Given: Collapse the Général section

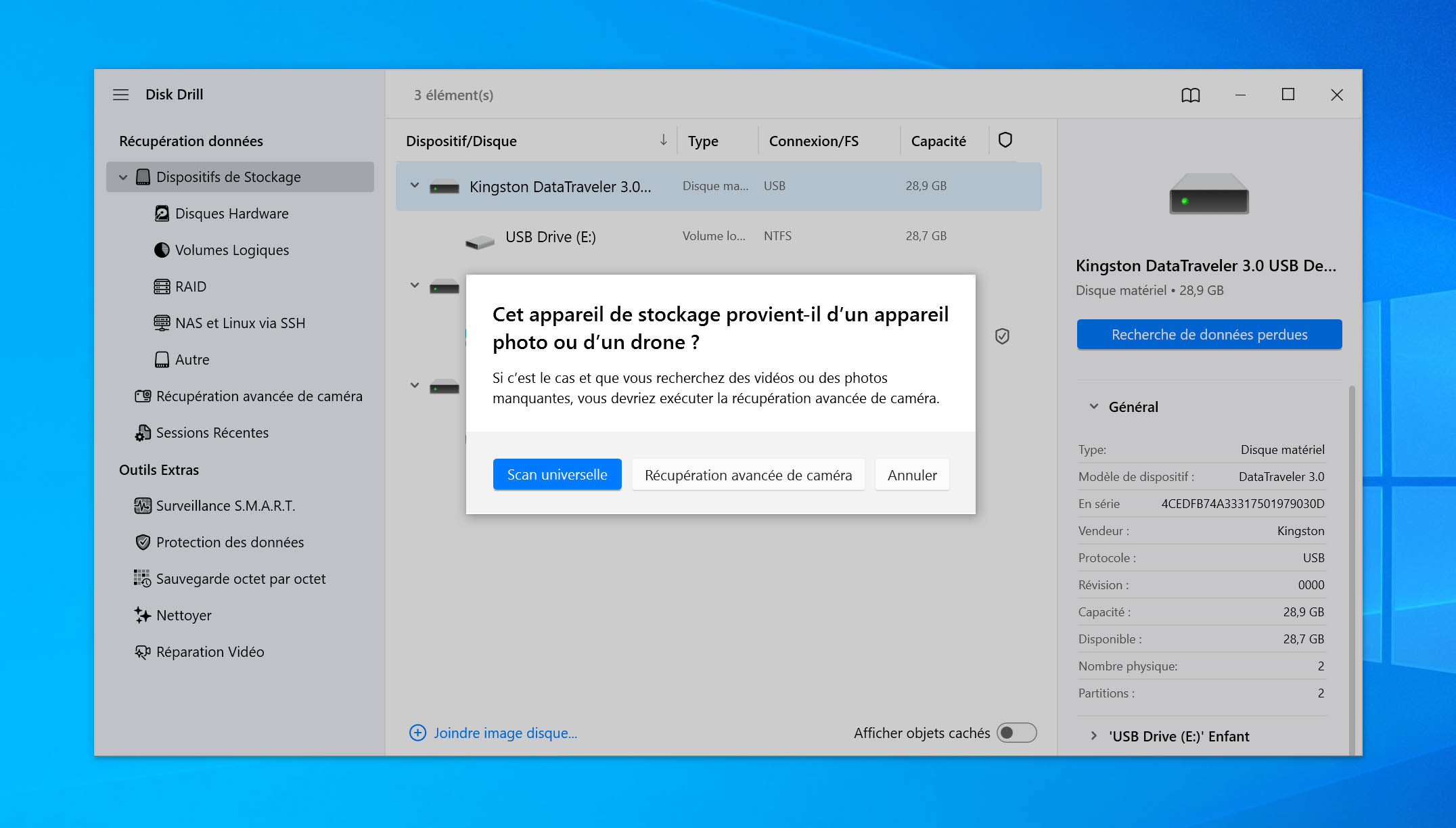Looking at the screenshot, I should click(1094, 407).
